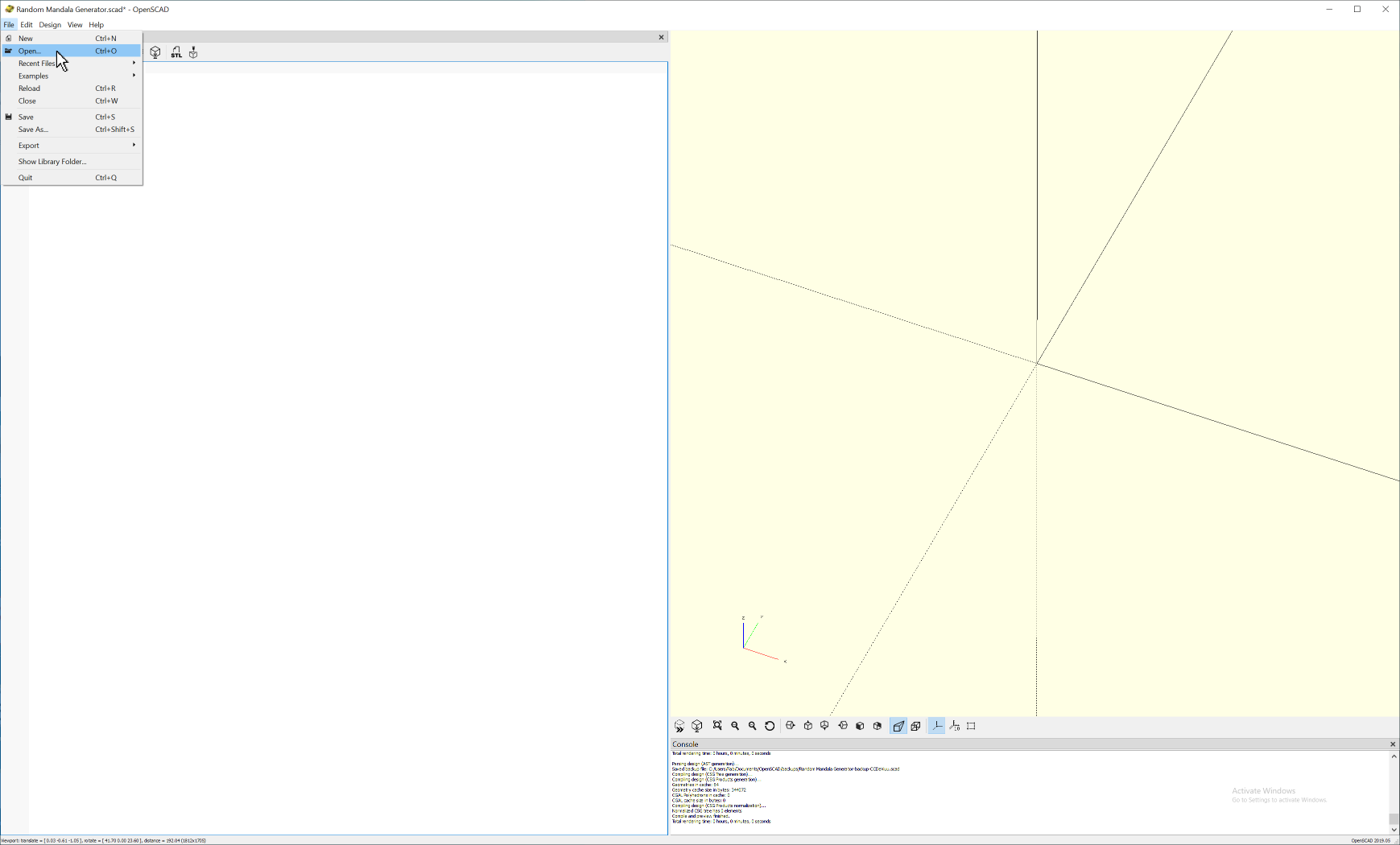
Task: Open the Design menu
Action: pyautogui.click(x=50, y=25)
